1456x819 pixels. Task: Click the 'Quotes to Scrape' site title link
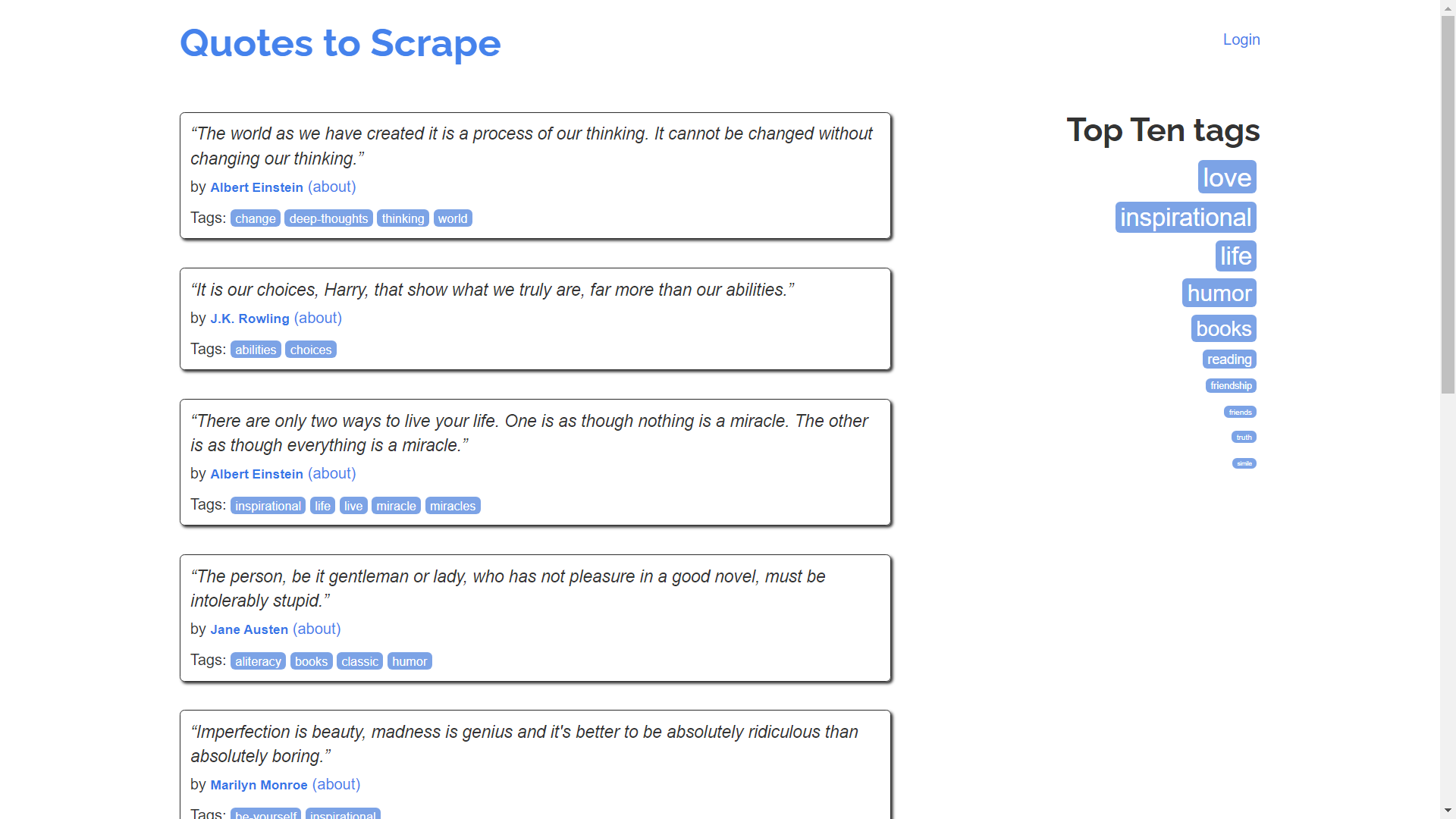point(341,42)
